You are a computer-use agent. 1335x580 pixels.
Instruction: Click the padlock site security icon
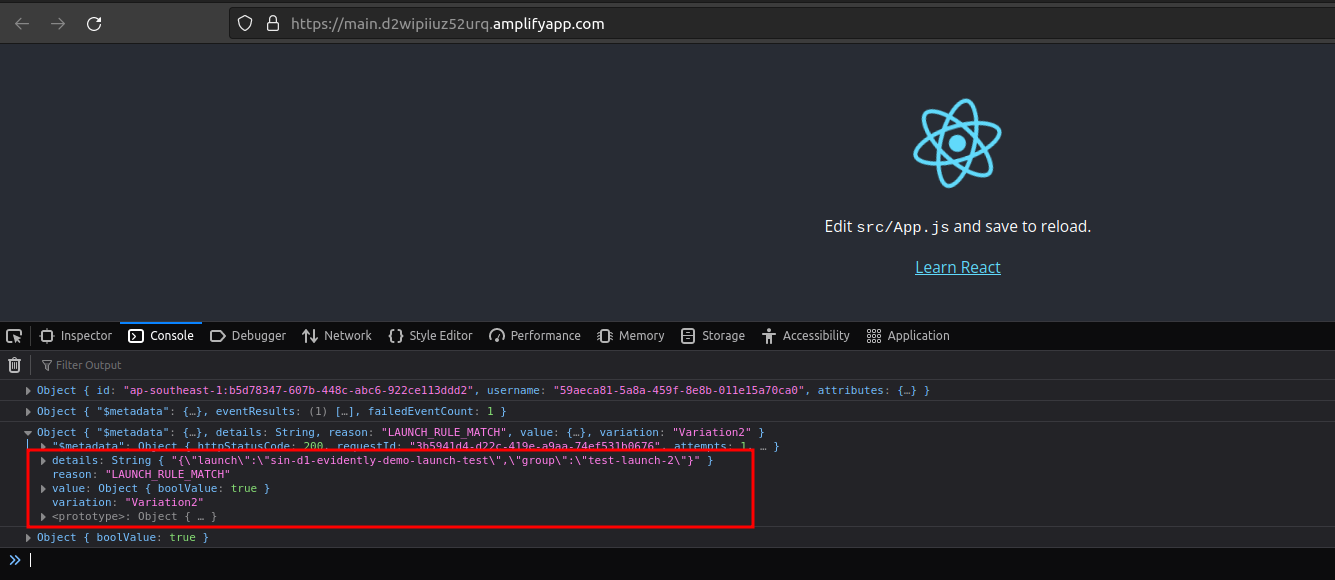[272, 24]
